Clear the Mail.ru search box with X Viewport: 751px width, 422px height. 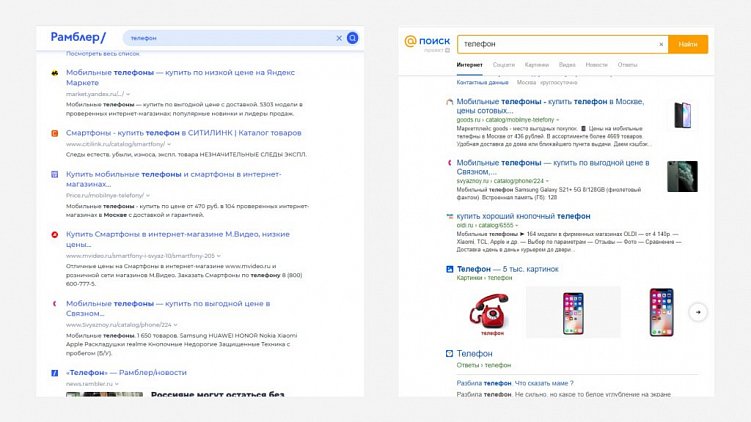point(661,44)
